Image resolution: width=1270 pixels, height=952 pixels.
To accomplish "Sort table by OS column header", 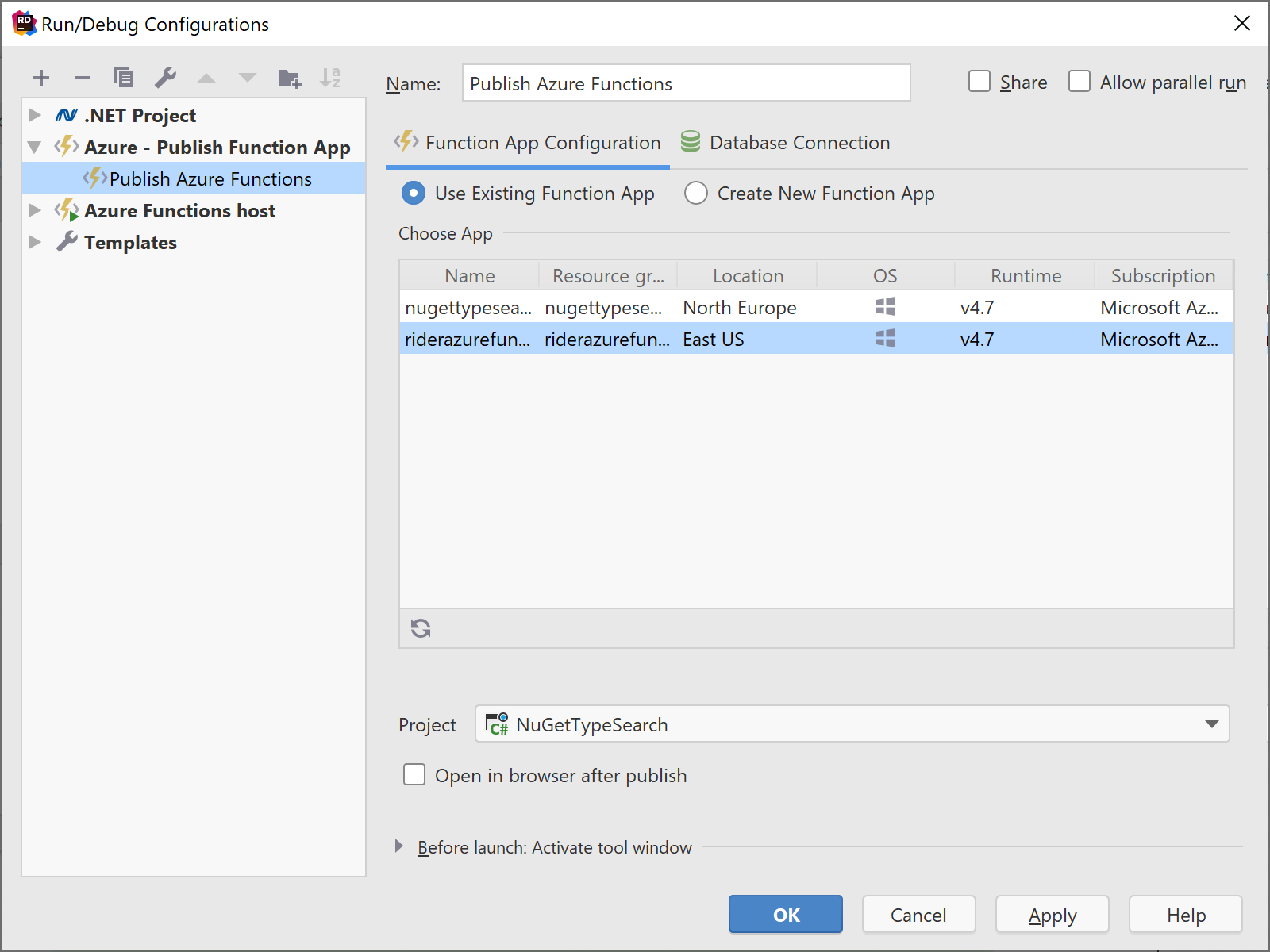I will [x=886, y=276].
